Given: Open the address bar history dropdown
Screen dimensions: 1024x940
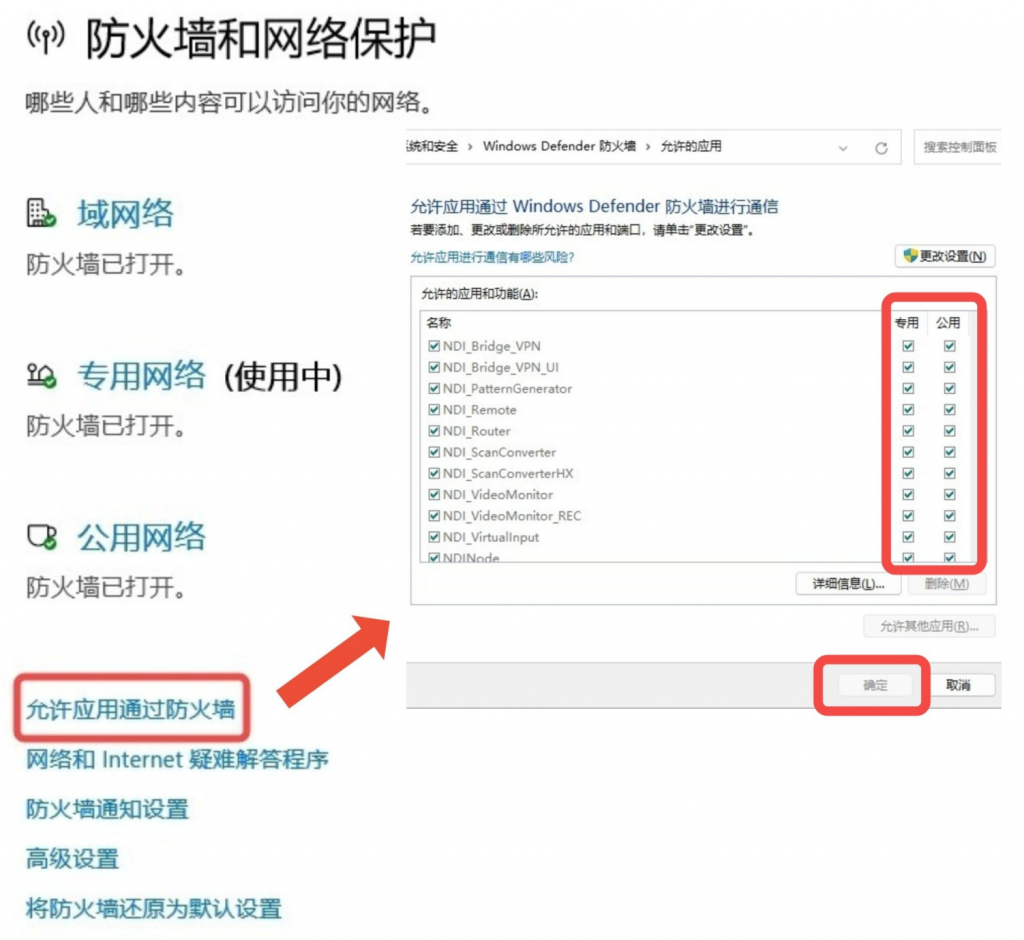Looking at the screenshot, I should 843,148.
